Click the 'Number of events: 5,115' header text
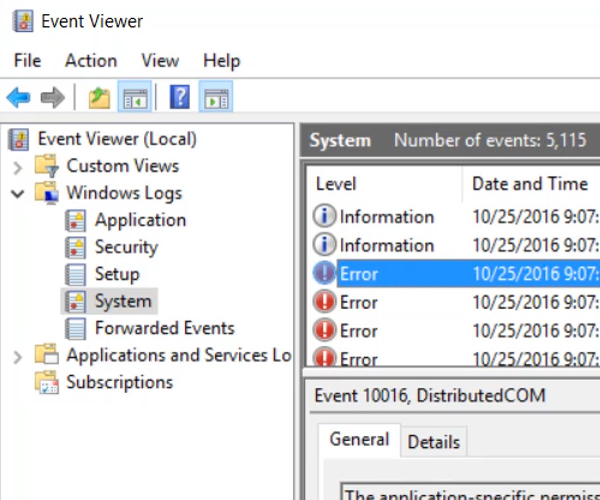This screenshot has width=600, height=500. [490, 140]
